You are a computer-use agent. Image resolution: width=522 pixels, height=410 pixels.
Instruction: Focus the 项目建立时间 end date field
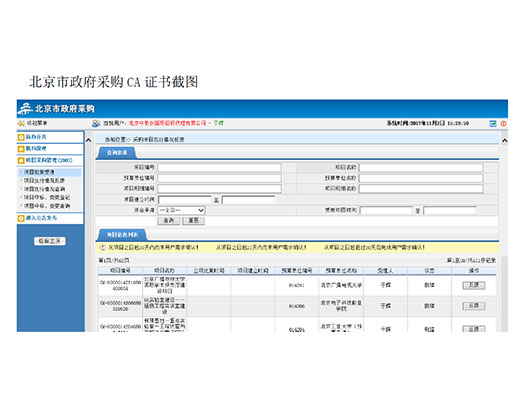[x=248, y=200]
